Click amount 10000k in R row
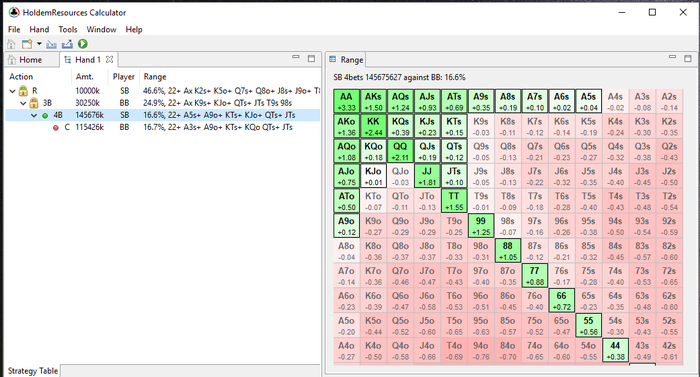This screenshot has width=700, height=377. (x=88, y=91)
